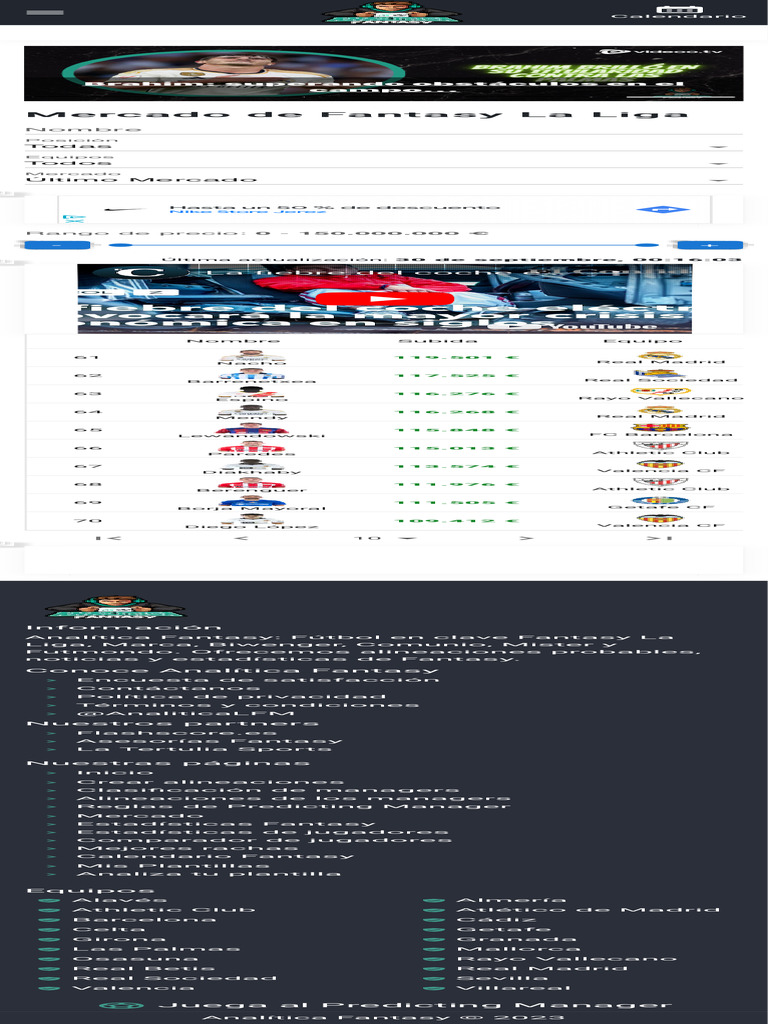Click the Valencia CF crest in row 70
Screen dimensions: 768x1024
pyautogui.click(x=660, y=519)
